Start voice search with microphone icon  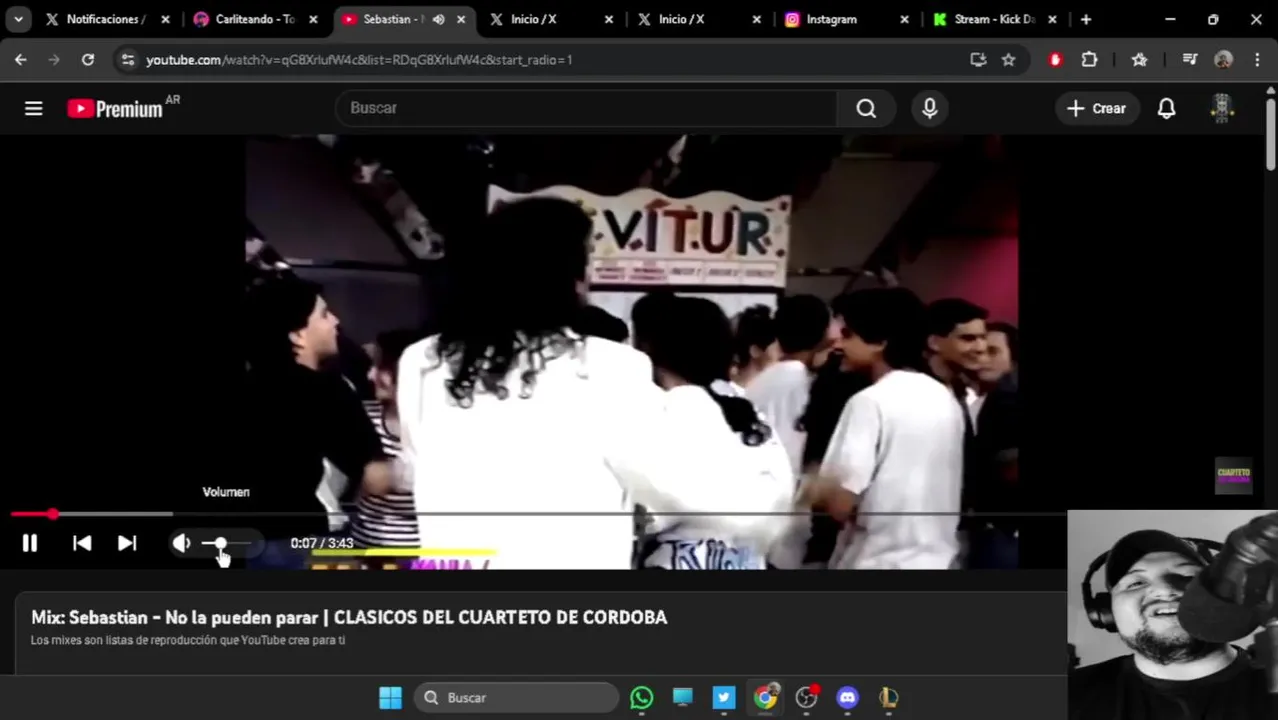coord(930,108)
